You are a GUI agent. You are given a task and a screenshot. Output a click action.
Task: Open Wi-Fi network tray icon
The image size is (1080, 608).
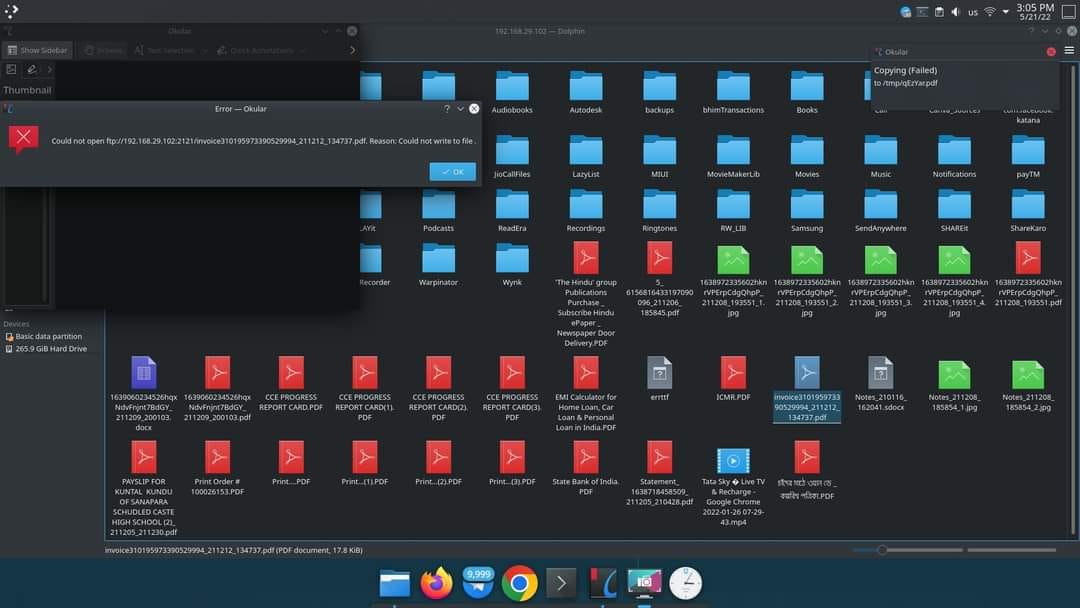click(x=989, y=12)
